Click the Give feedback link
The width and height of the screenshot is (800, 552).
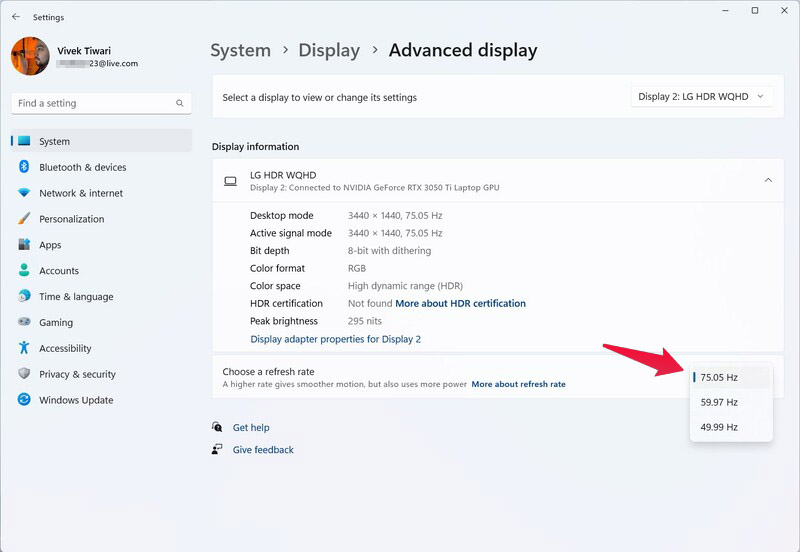point(263,449)
